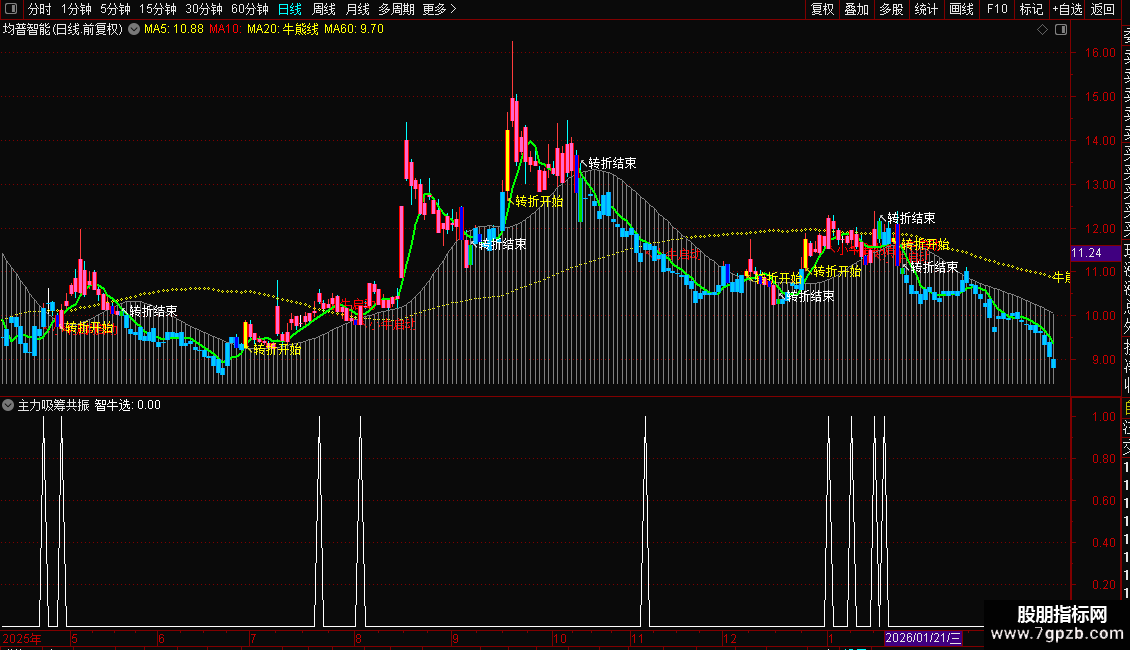Switch to the 5分钟 period
Image resolution: width=1130 pixels, height=650 pixels.
click(115, 9)
